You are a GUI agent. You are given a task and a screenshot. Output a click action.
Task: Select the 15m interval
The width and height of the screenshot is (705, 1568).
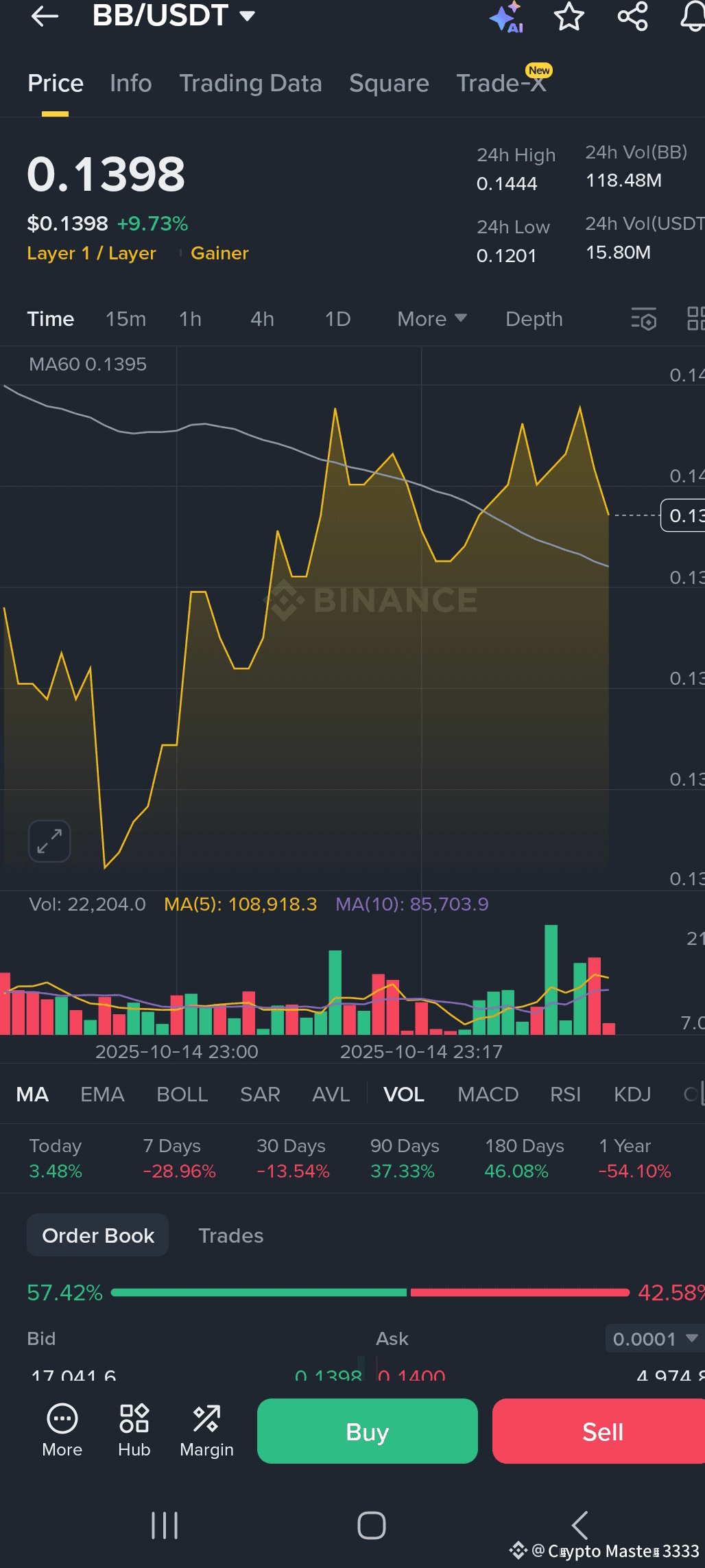click(x=126, y=319)
